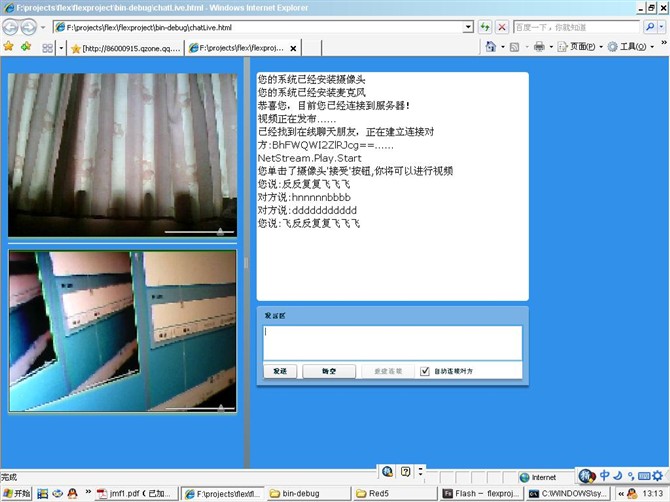Open the IME settings gear icon
This screenshot has height=502, width=670.
(658, 475)
